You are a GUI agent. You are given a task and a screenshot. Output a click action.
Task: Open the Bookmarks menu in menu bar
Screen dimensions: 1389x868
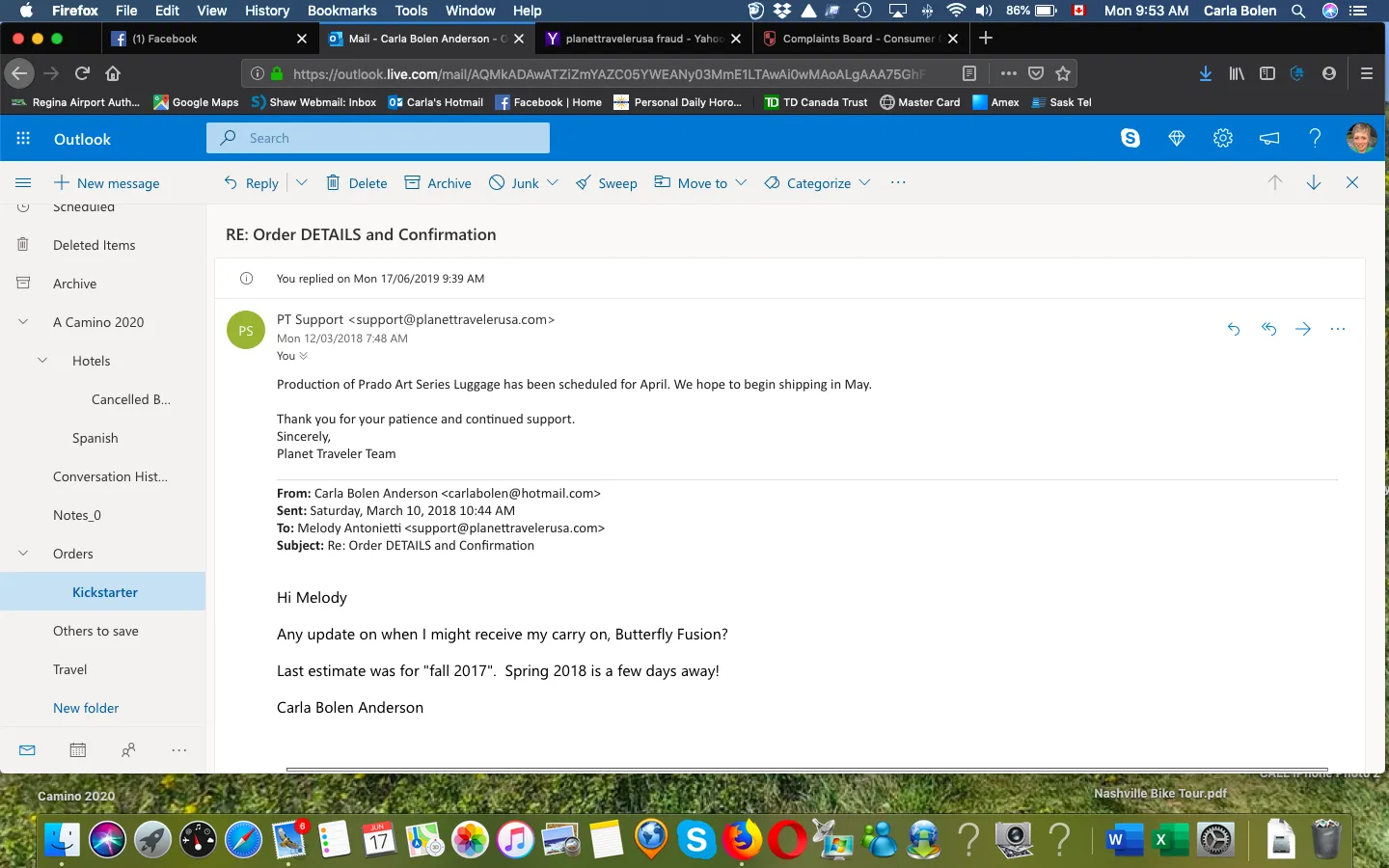341,11
